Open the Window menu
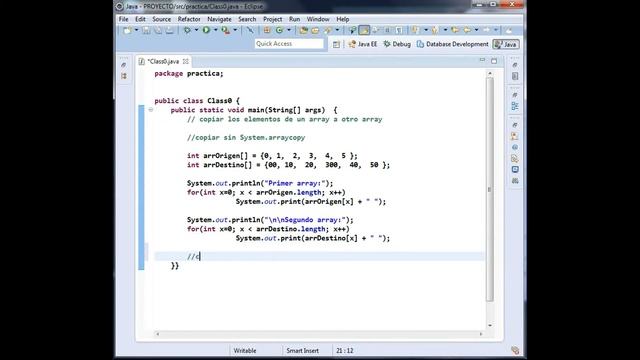Viewport: 640px width, 360px height. tap(318, 19)
